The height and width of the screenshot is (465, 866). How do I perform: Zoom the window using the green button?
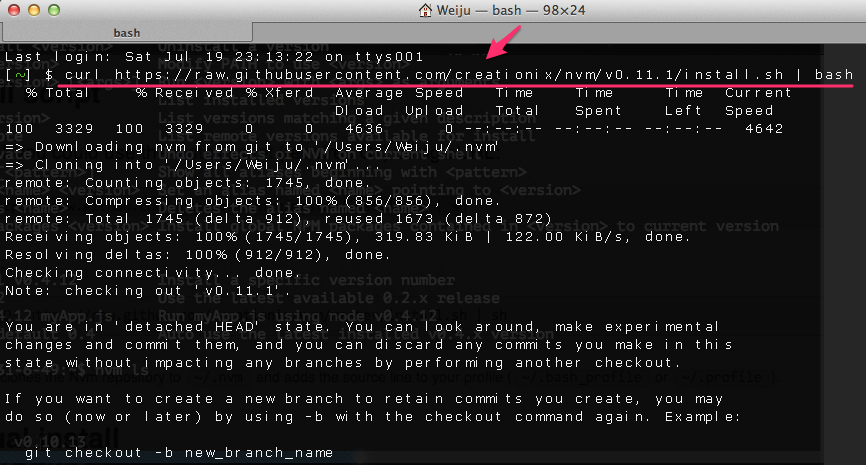[54, 11]
